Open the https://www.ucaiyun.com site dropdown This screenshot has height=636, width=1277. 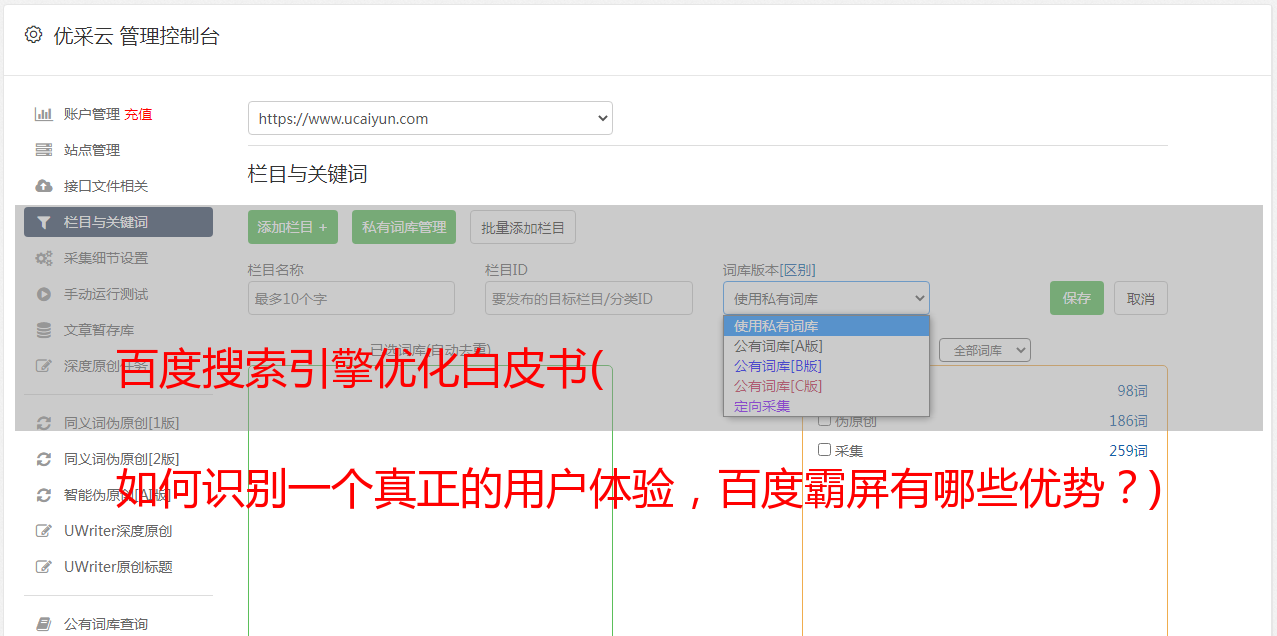coord(430,118)
